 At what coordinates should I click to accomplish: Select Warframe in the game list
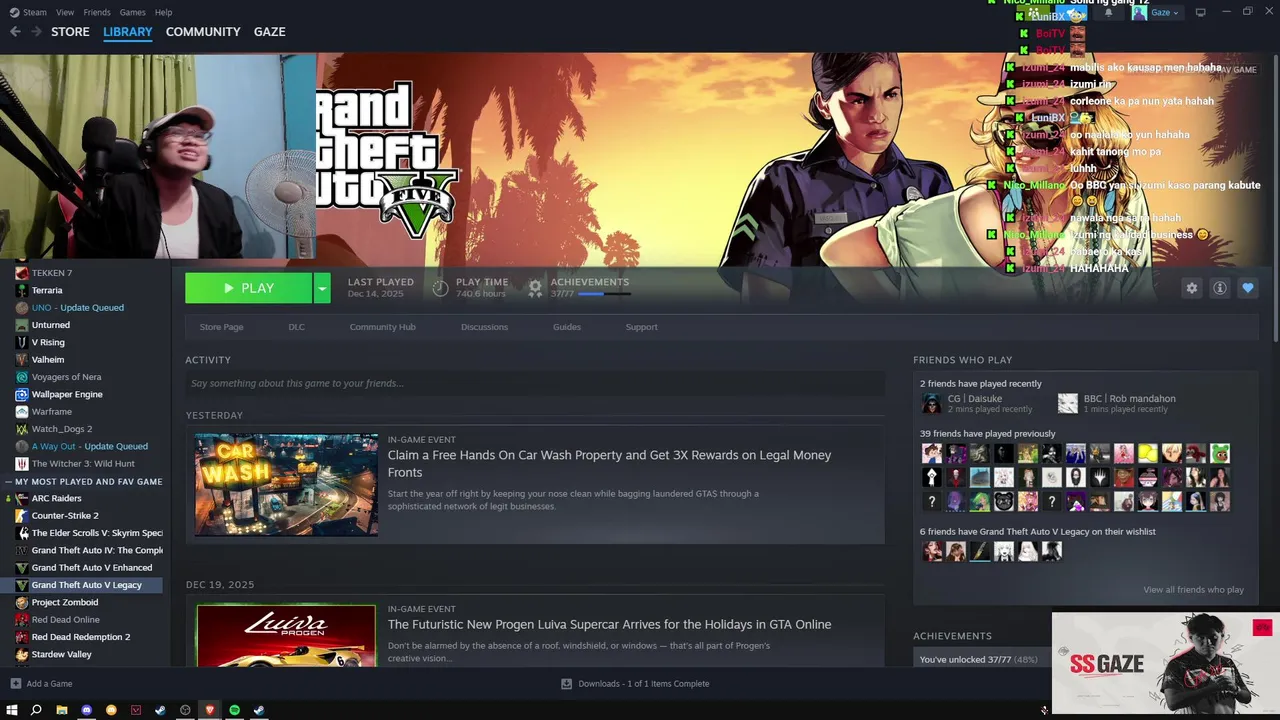pyautogui.click(x=52, y=412)
